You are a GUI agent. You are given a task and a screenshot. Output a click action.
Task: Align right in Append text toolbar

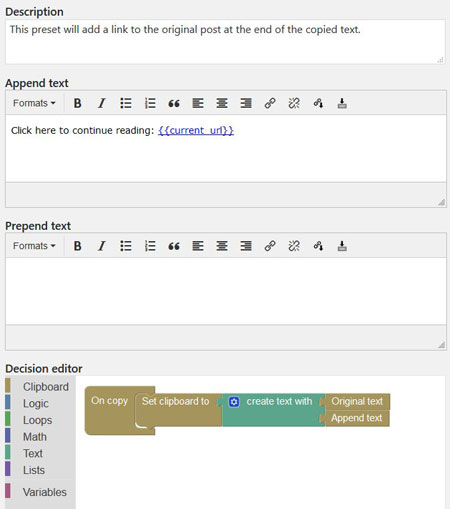click(246, 103)
